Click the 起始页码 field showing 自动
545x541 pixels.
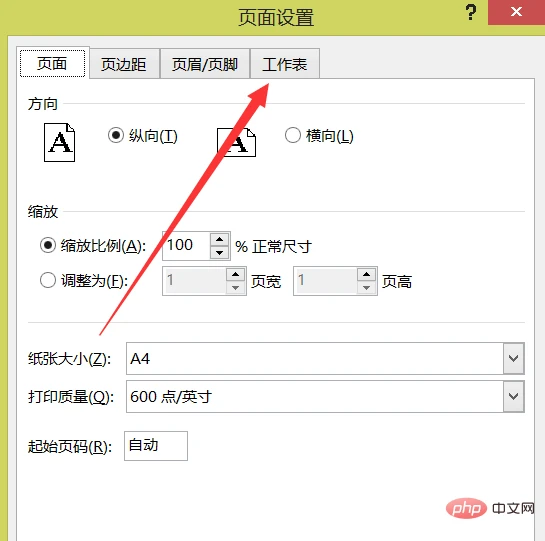tap(156, 446)
